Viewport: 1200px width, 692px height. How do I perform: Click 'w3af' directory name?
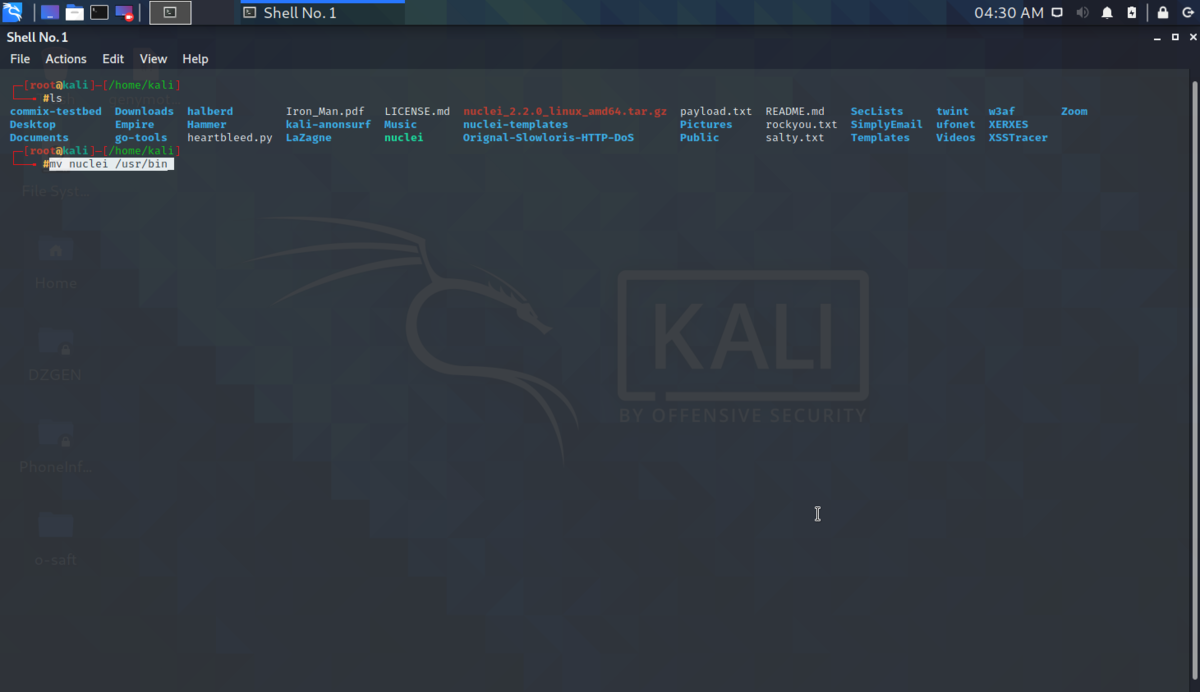click(x=1002, y=111)
